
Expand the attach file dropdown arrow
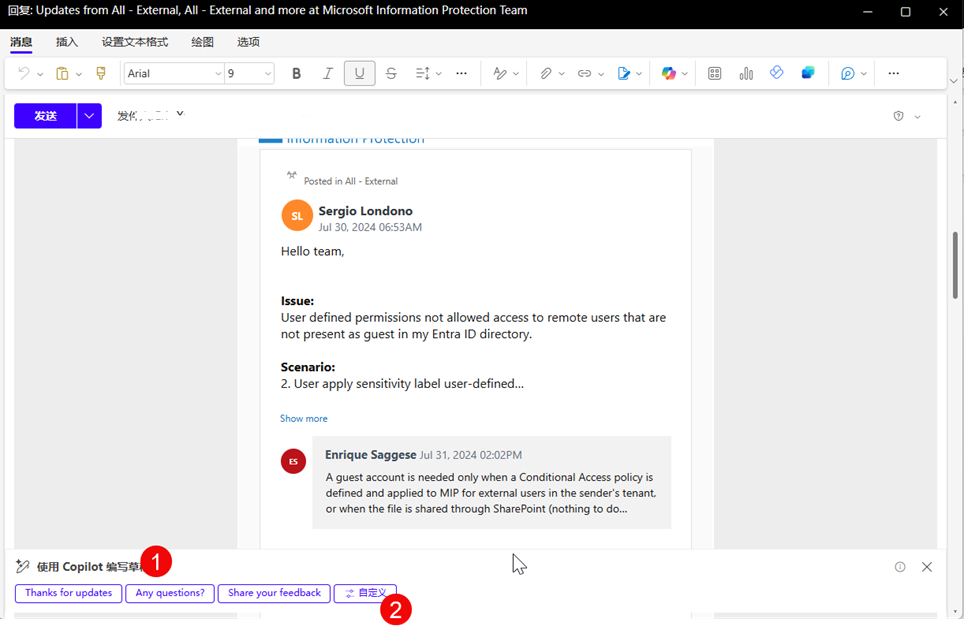click(561, 74)
